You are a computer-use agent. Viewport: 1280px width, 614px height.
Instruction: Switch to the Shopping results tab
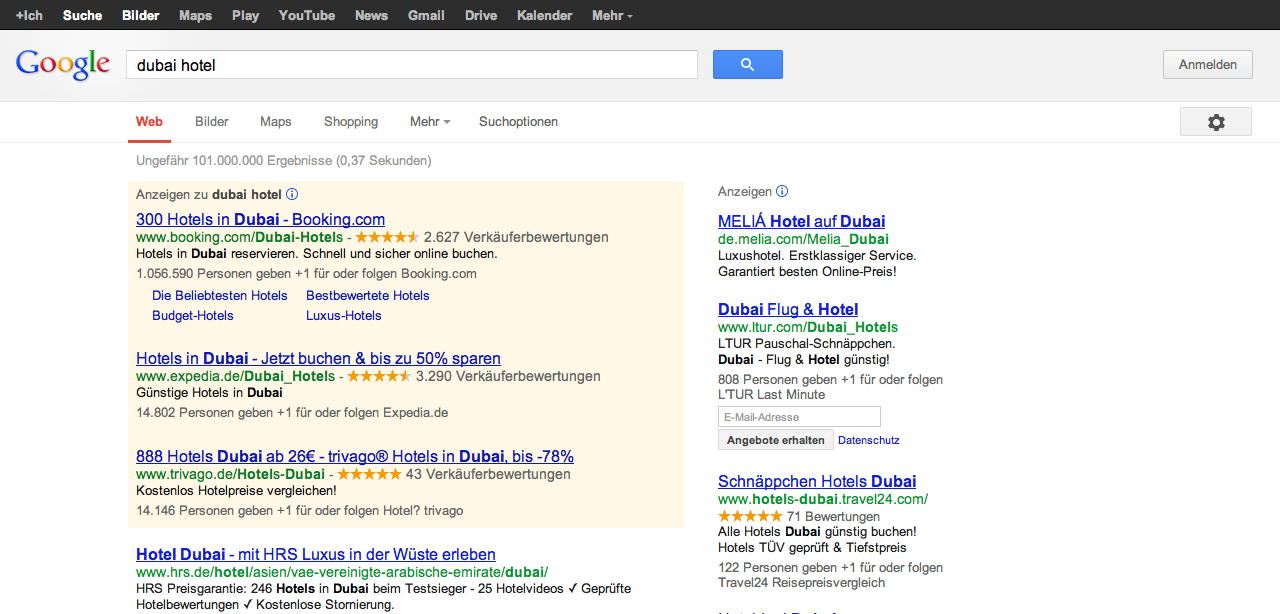pyautogui.click(x=351, y=122)
